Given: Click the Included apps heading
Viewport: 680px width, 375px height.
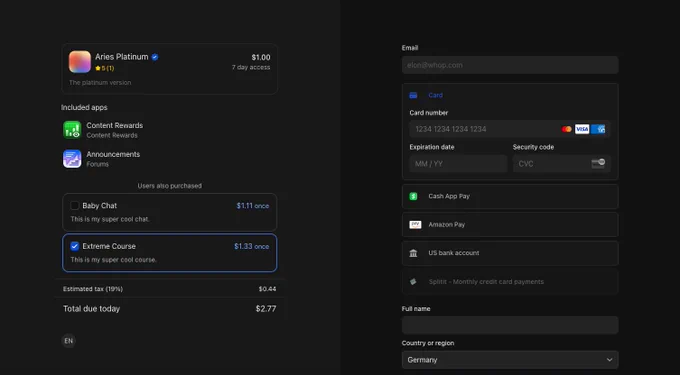Looking at the screenshot, I should (x=84, y=108).
